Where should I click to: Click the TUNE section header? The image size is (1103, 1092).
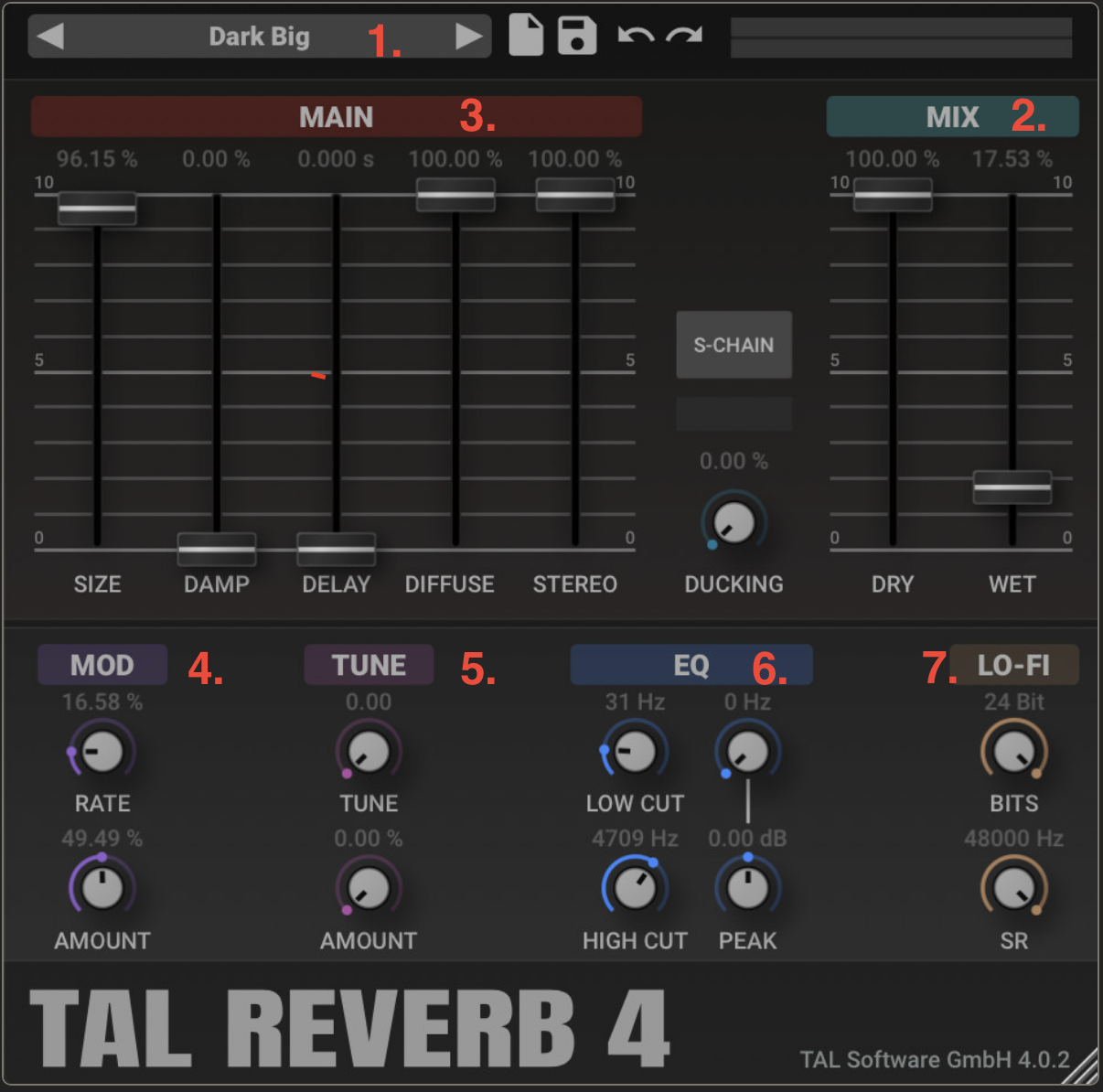pos(369,665)
